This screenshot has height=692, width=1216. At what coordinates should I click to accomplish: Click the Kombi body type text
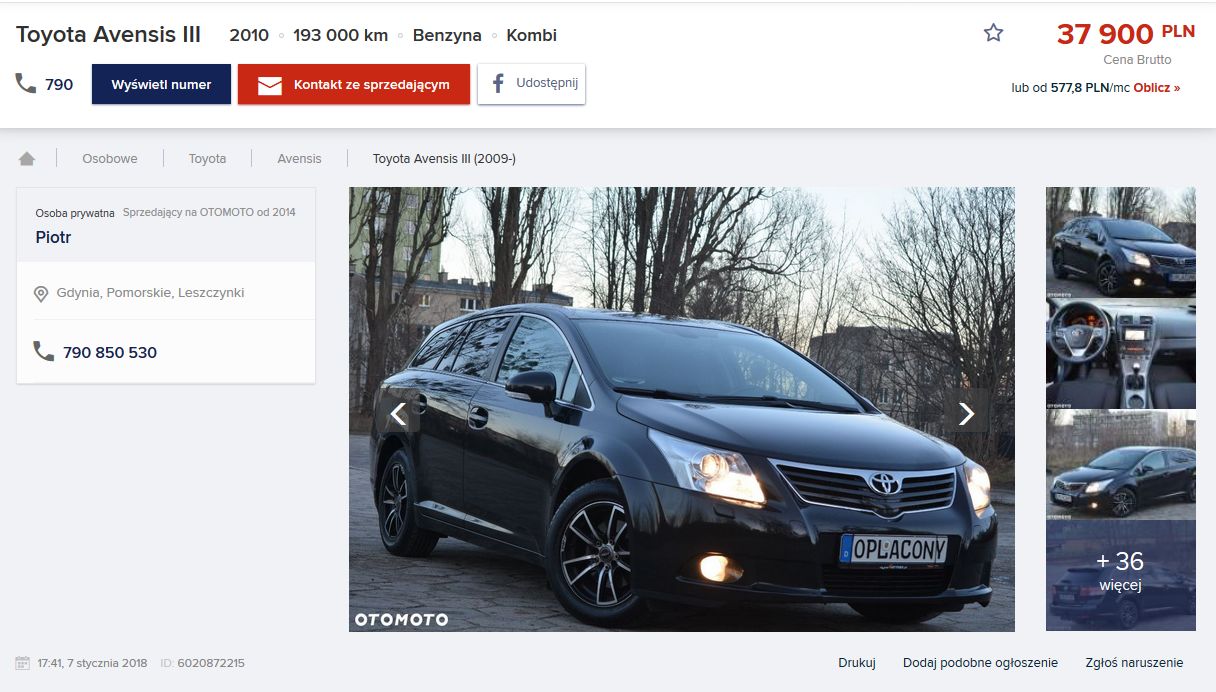pyautogui.click(x=532, y=35)
